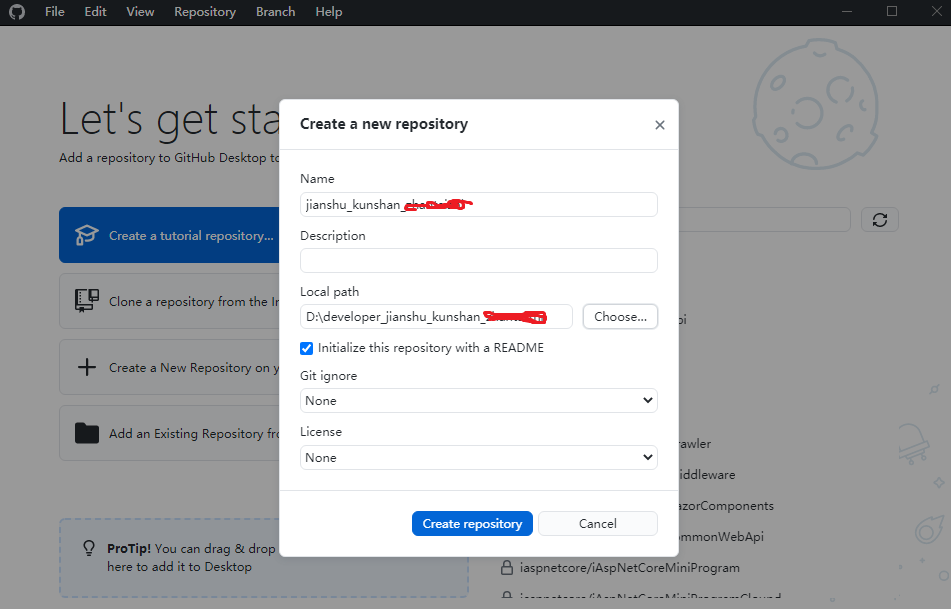This screenshot has height=609, width=951.
Task: Click the plus icon for new repository
Action: [87, 367]
